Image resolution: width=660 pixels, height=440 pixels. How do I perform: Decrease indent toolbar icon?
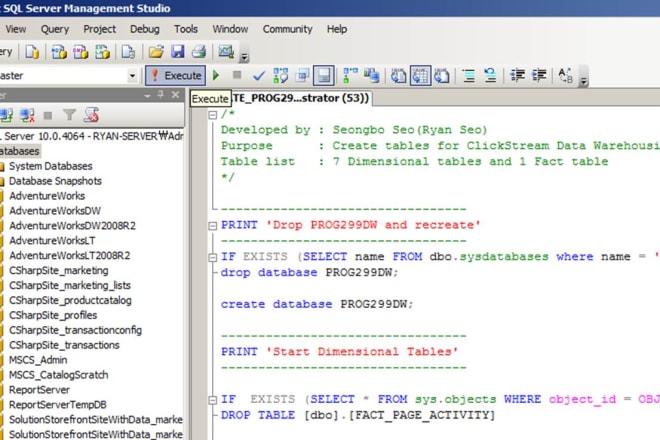click(517, 76)
